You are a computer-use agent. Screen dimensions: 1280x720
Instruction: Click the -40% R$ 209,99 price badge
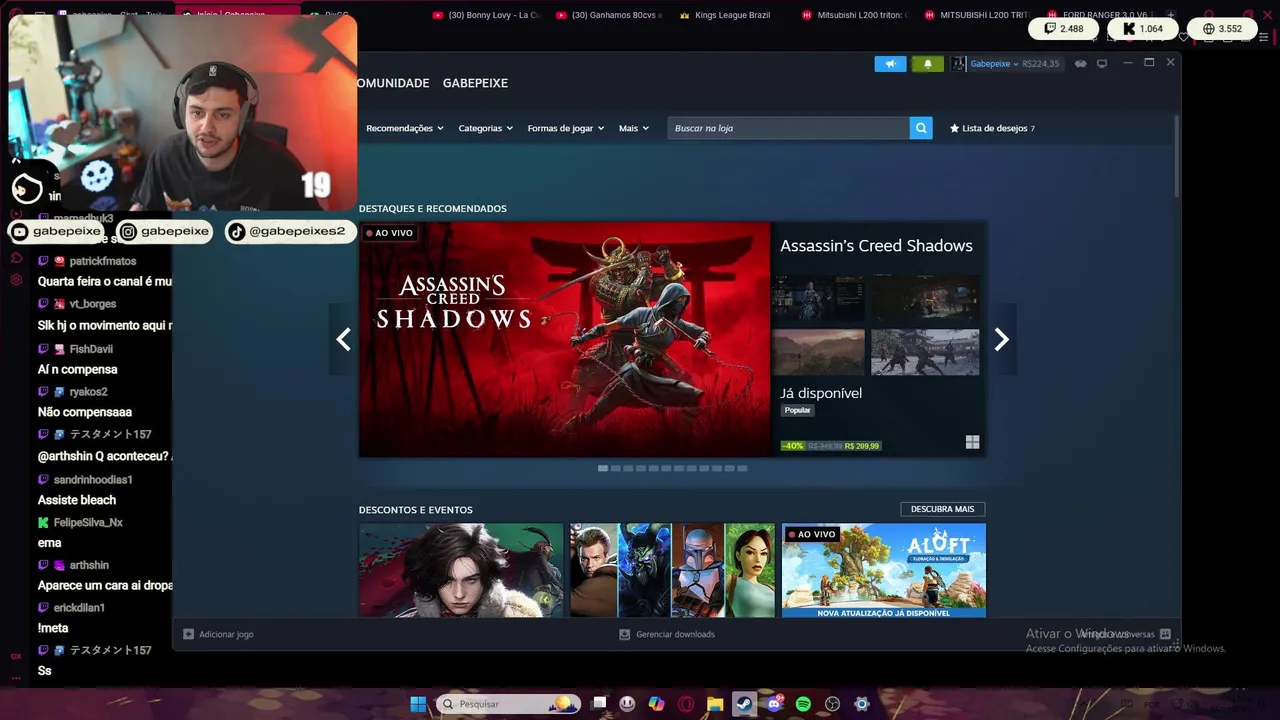(x=831, y=446)
